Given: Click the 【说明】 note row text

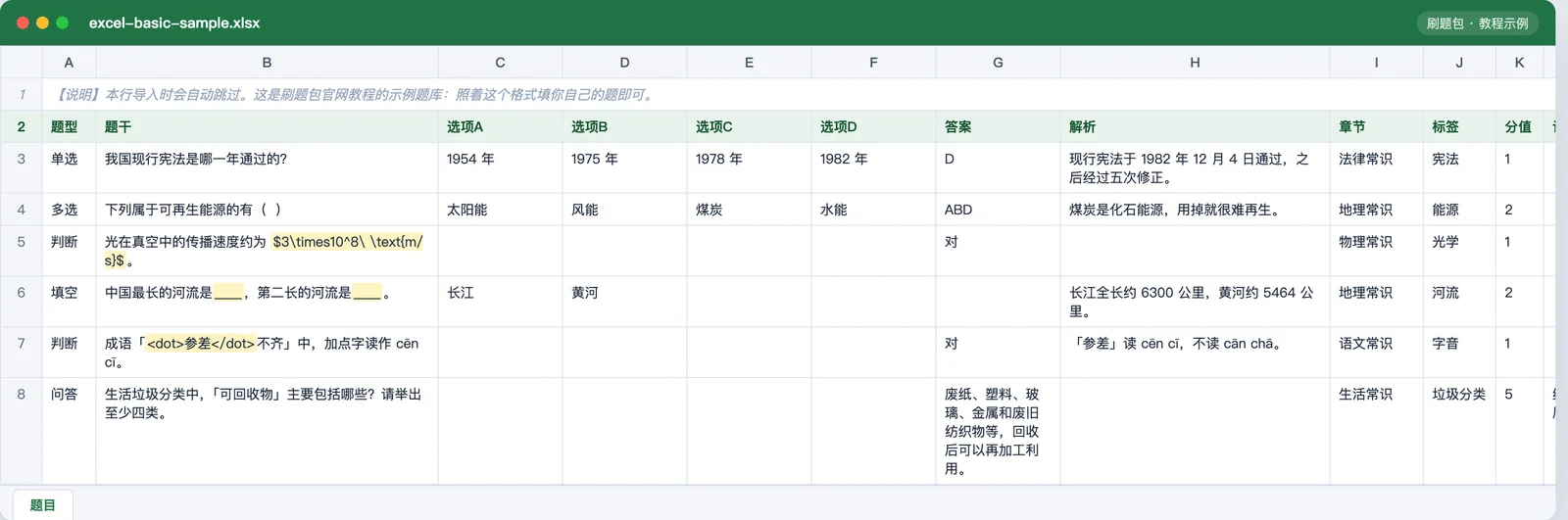Looking at the screenshot, I should (x=355, y=95).
